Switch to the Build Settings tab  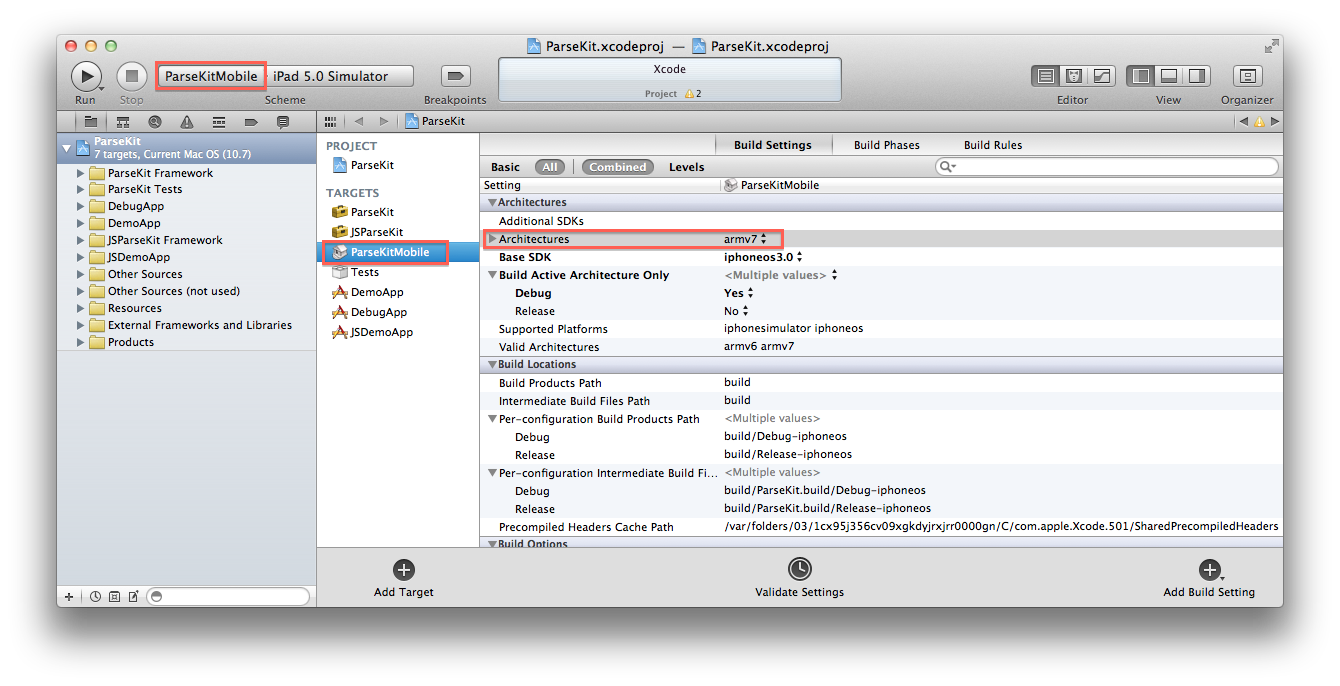point(772,145)
